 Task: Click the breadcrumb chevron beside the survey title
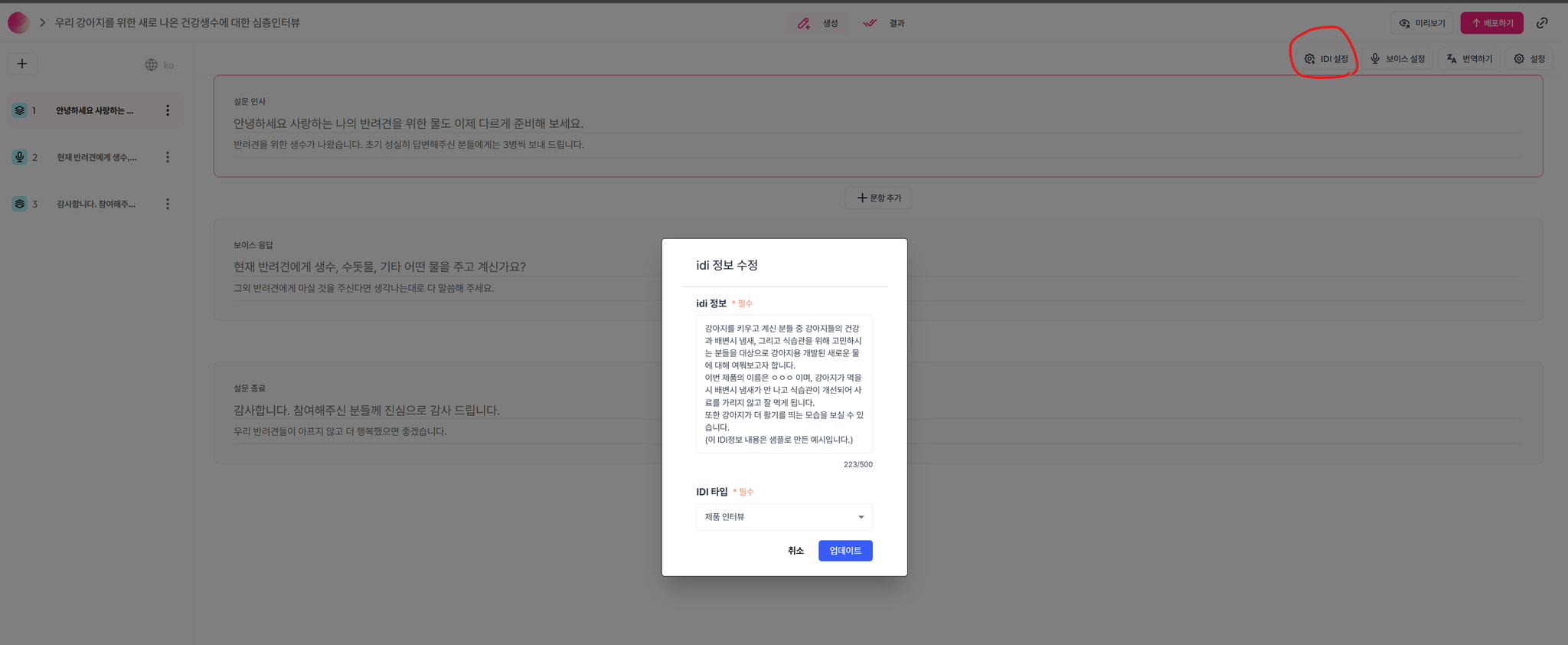tap(42, 23)
